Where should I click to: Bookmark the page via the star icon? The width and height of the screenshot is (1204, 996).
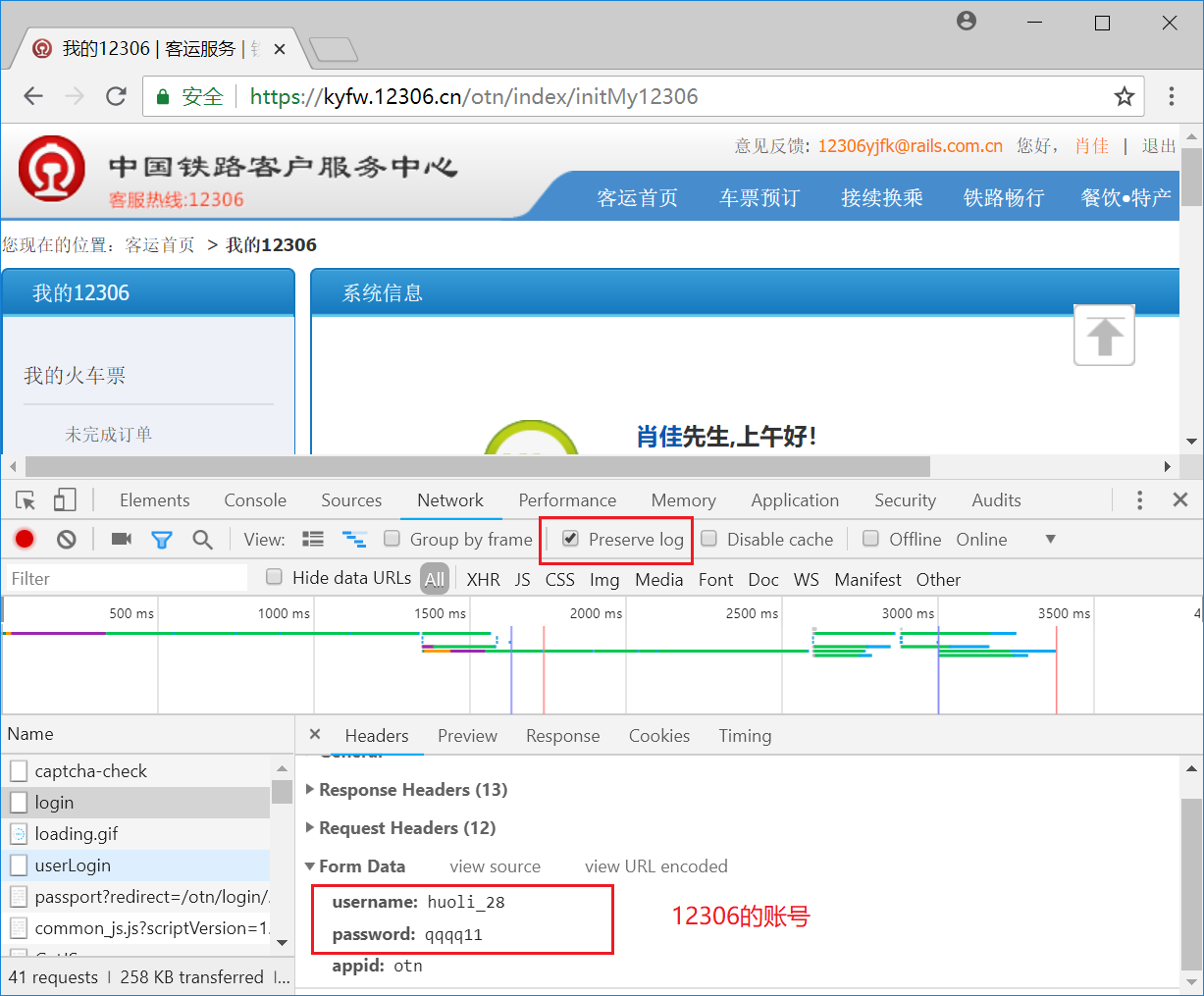point(1125,96)
